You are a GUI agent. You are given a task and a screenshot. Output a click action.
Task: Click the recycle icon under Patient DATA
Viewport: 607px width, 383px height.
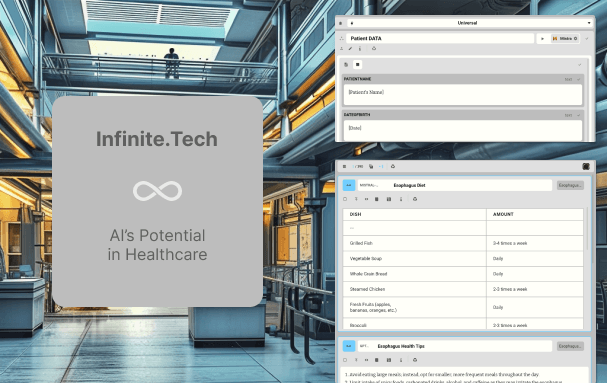(x=374, y=49)
